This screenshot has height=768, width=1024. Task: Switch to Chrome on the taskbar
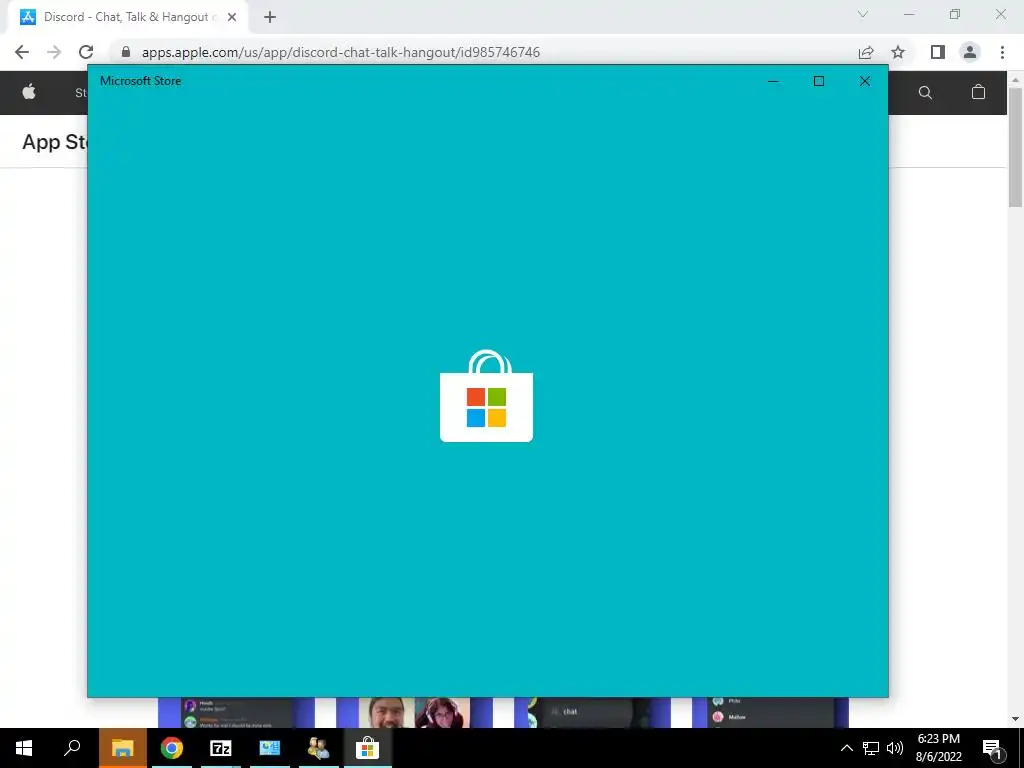tap(172, 748)
